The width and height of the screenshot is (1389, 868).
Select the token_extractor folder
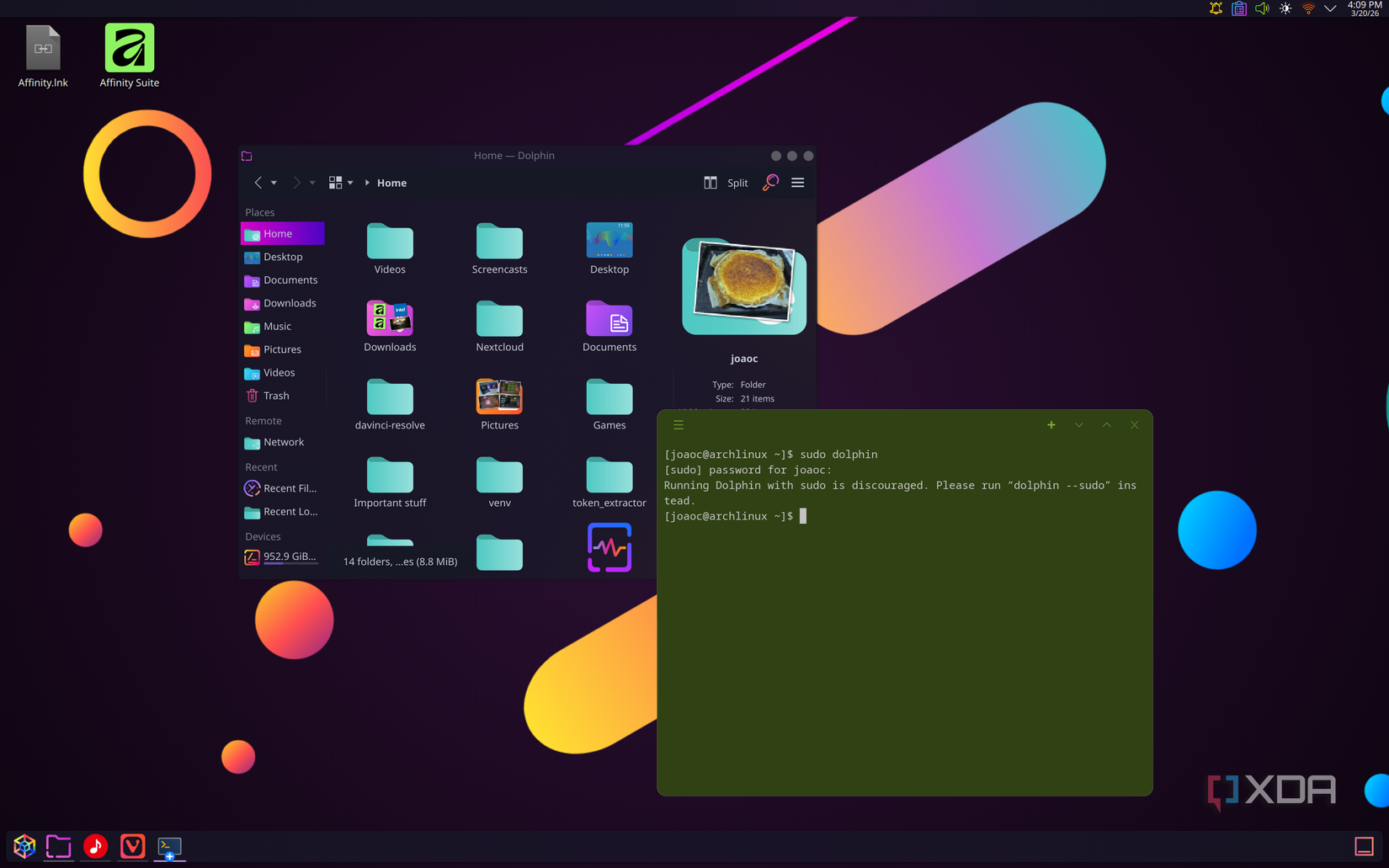pyautogui.click(x=609, y=482)
